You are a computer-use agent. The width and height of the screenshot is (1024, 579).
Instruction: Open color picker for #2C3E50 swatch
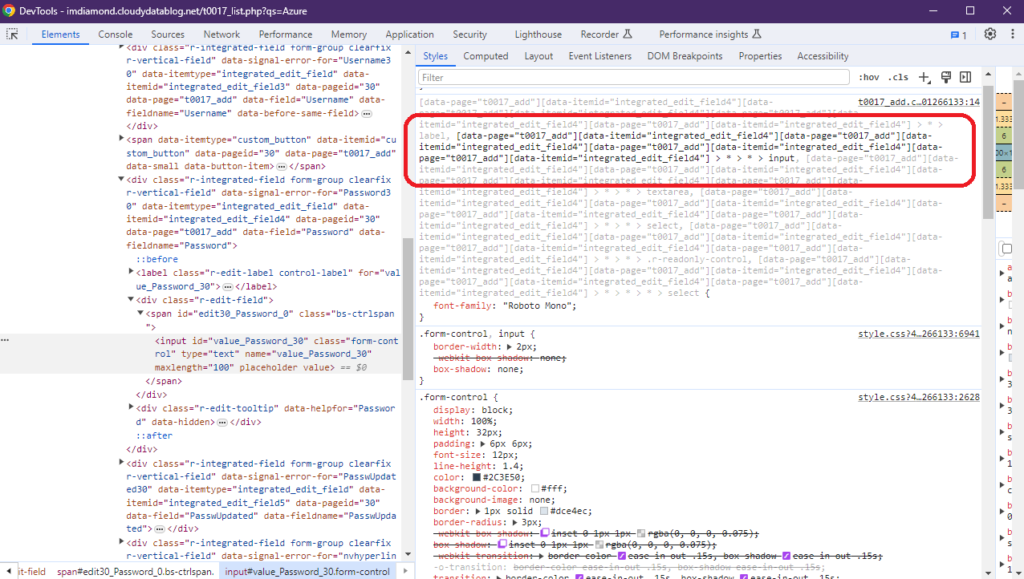pos(477,477)
